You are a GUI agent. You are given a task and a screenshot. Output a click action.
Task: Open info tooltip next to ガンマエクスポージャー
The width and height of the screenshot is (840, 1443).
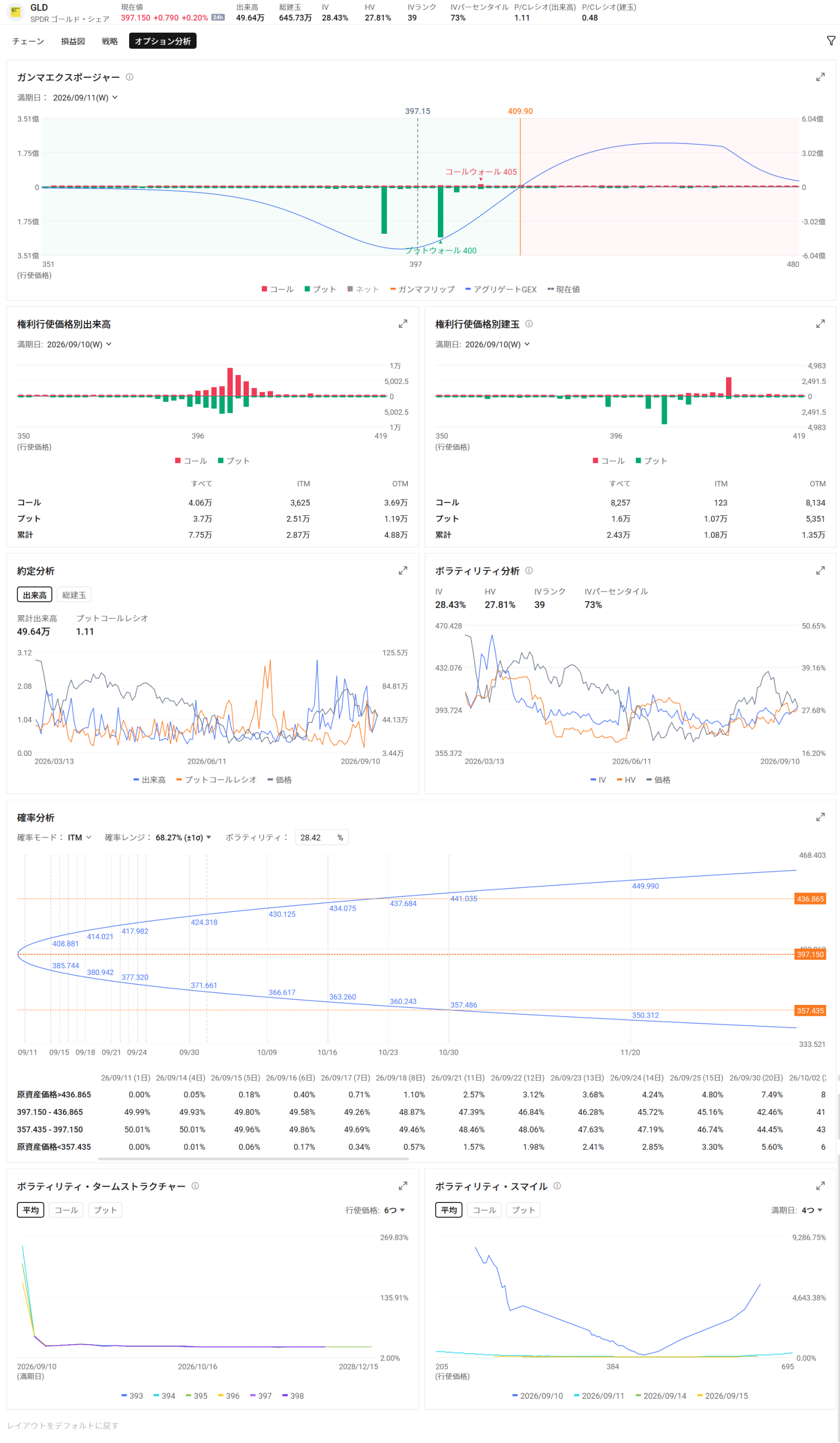(129, 77)
